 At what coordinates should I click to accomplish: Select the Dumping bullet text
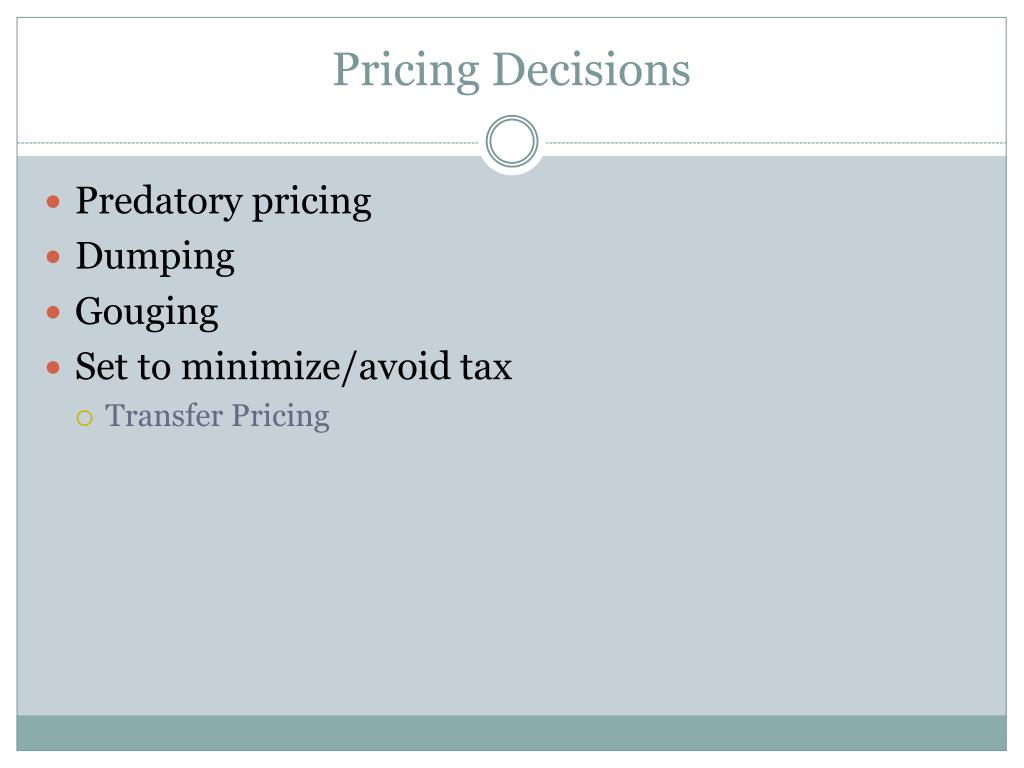tap(155, 257)
